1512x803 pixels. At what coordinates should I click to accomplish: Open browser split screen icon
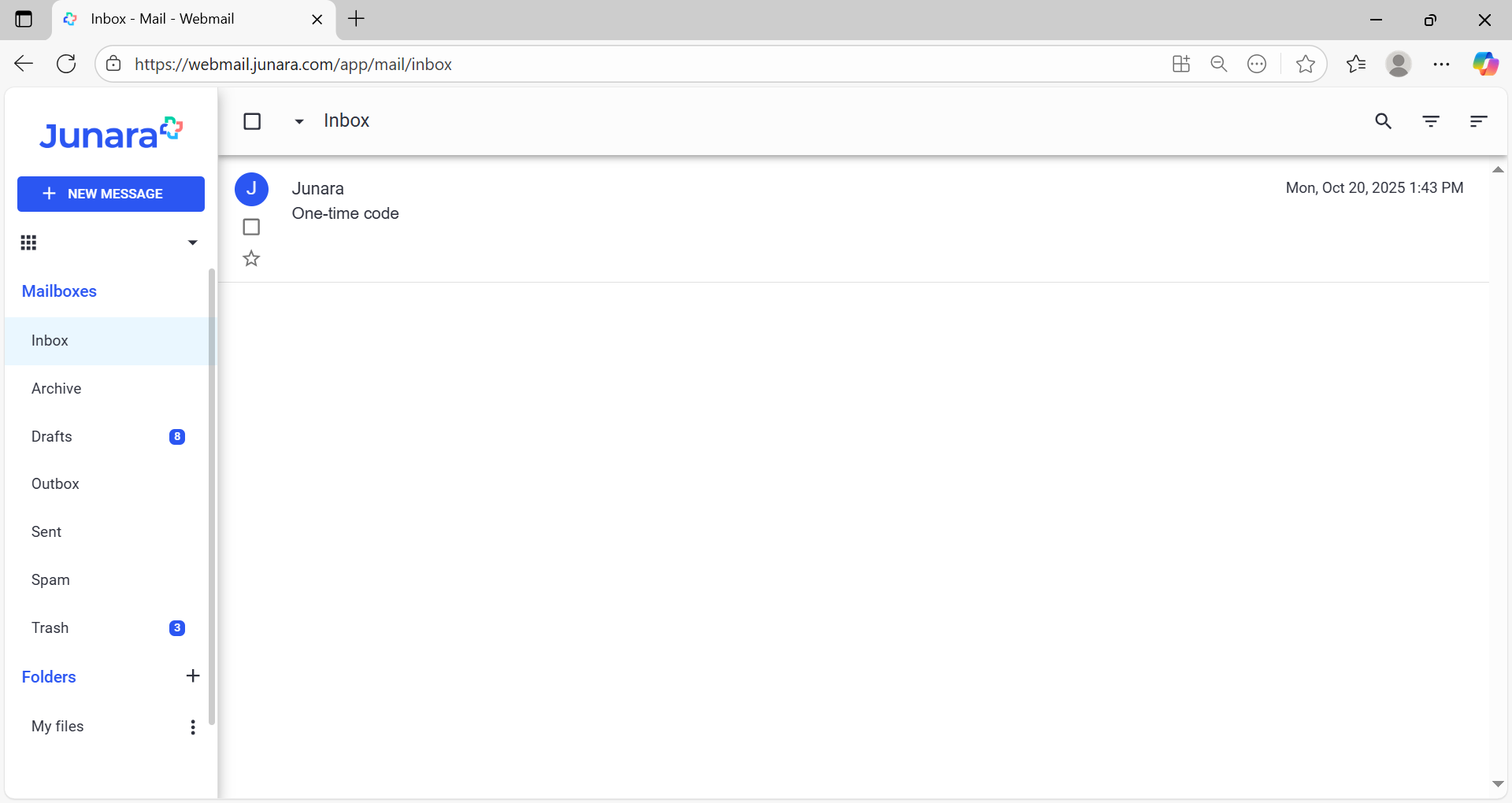tap(1180, 64)
